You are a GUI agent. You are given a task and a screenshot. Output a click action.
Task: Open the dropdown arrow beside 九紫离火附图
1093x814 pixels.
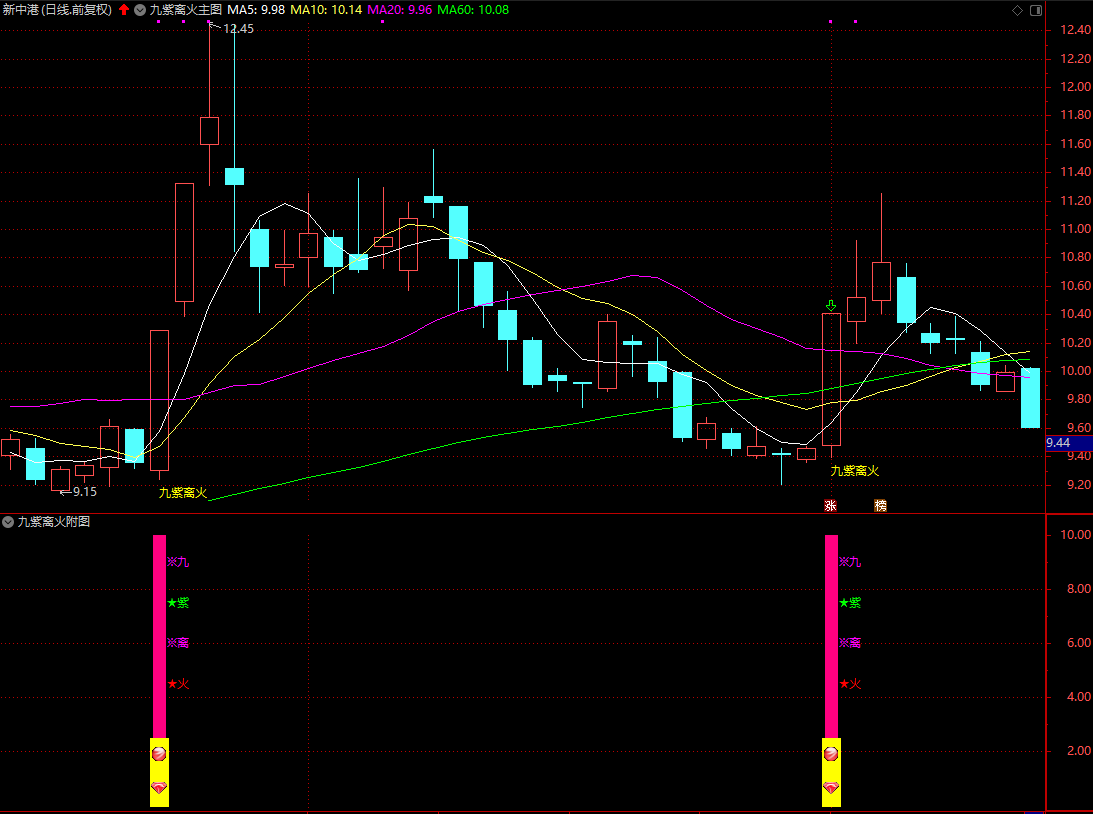(8, 522)
